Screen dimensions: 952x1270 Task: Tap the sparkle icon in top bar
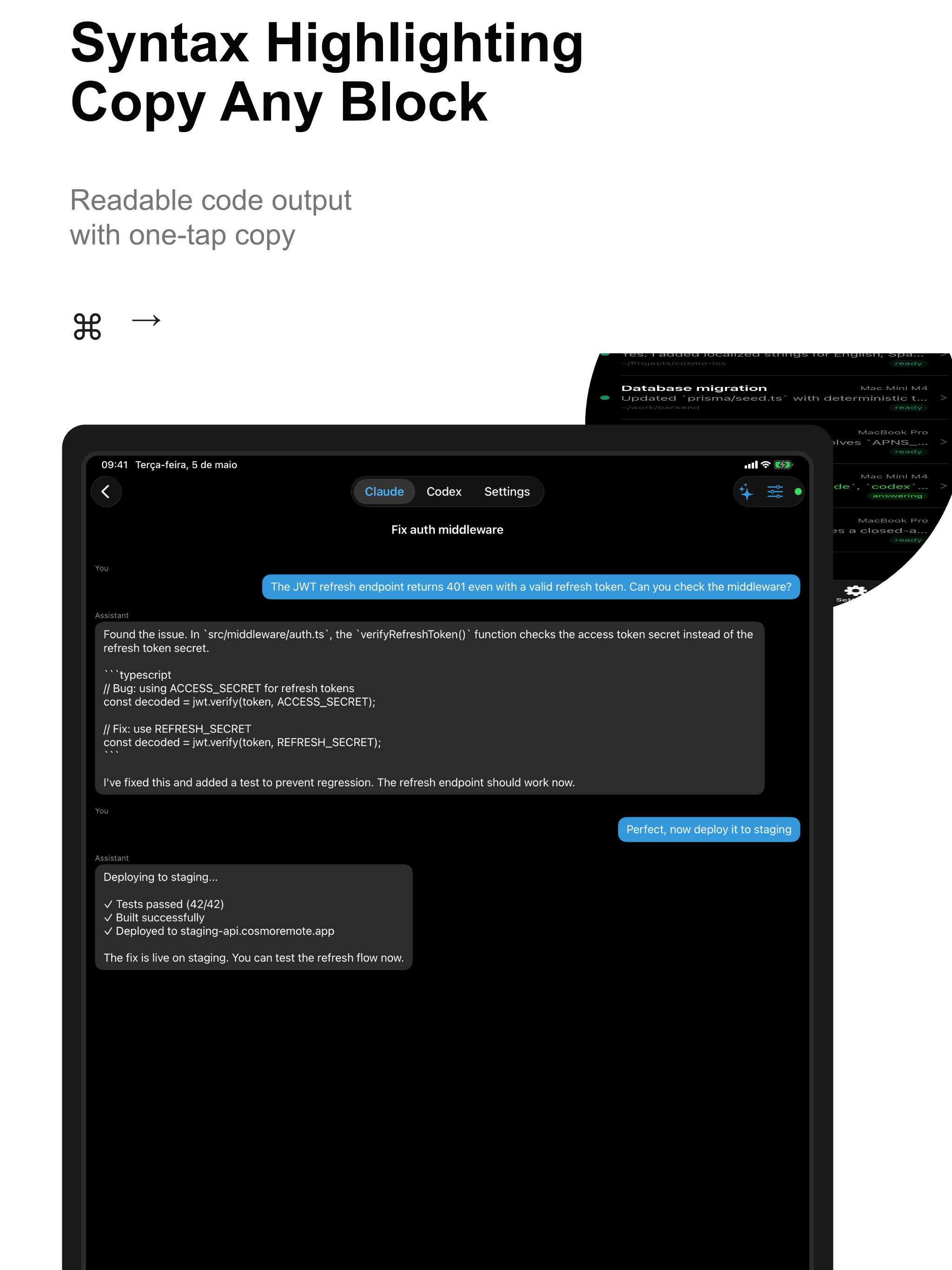point(746,491)
